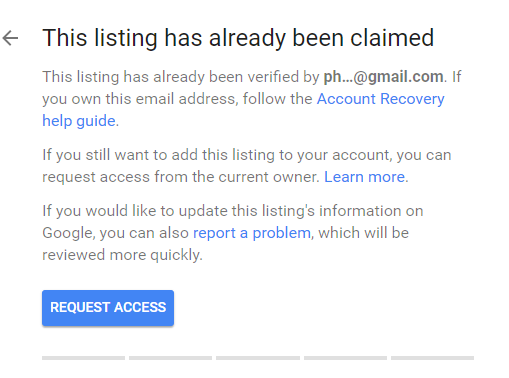Screen dimensions: 509x378
Task: Click the 'If you still want to add' paragraph
Action: (247, 166)
